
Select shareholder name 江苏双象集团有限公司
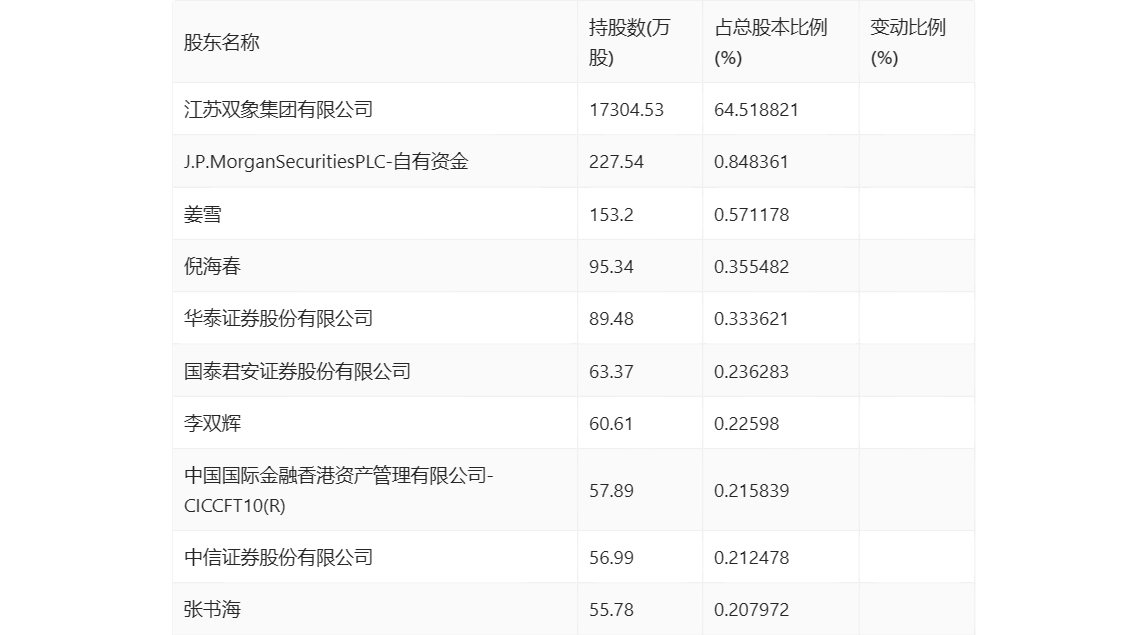(279, 109)
